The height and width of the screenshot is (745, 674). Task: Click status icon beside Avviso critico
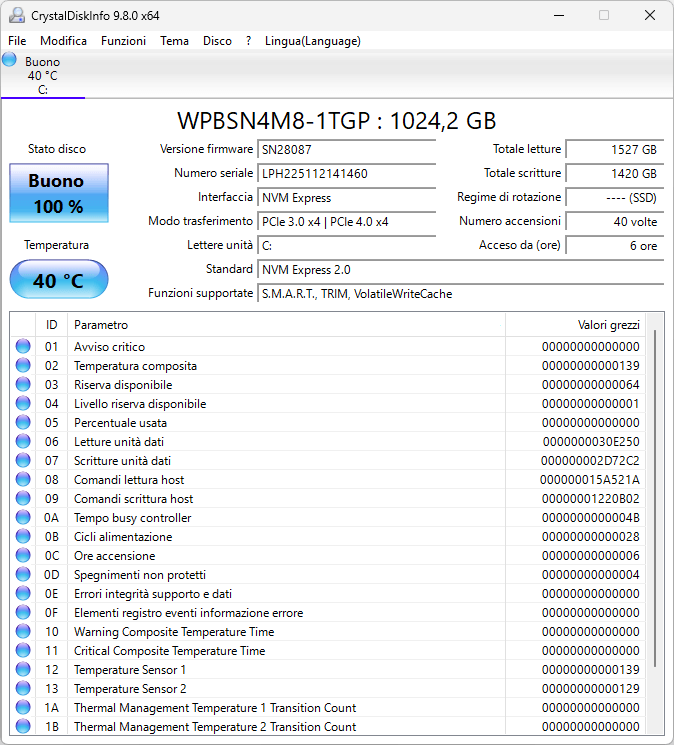(x=23, y=347)
